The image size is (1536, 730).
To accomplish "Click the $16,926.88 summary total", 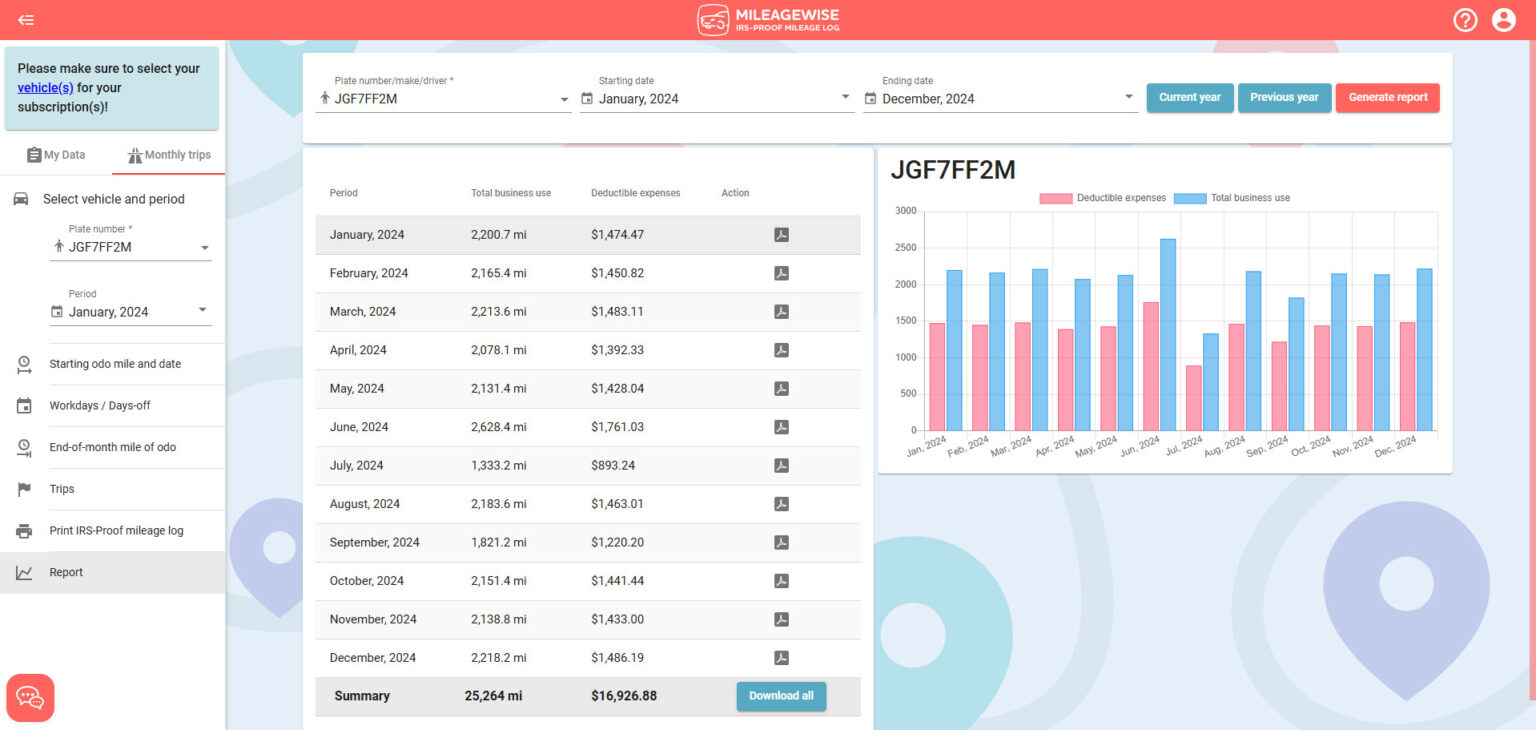I will (x=624, y=696).
